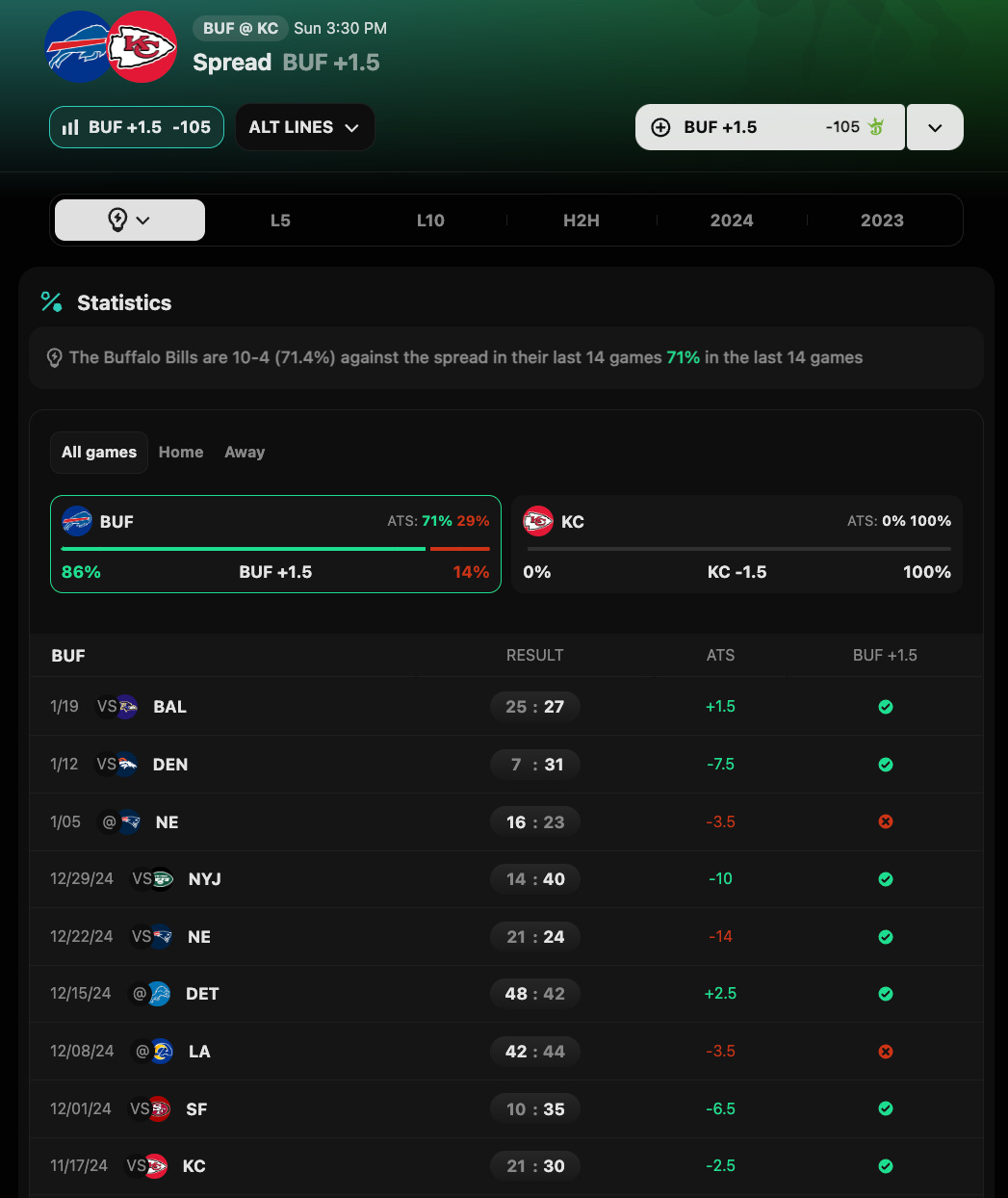Click the ATS column header
1008x1198 pixels.
720,656
